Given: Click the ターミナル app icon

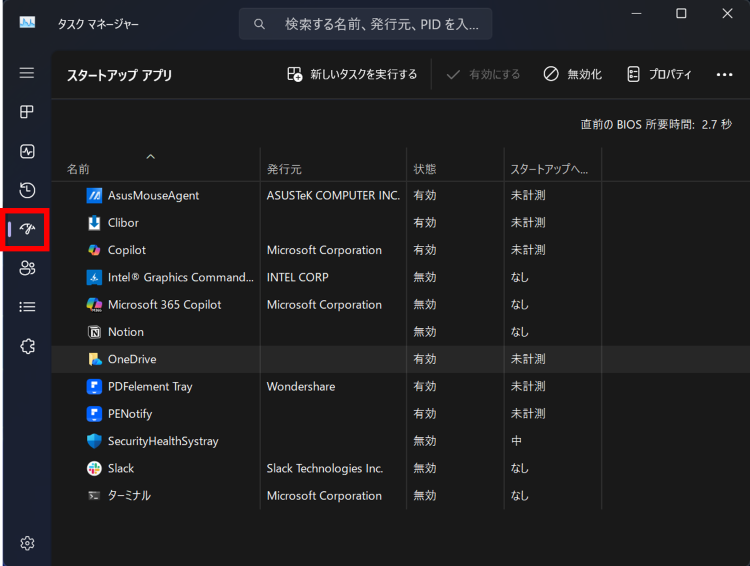Looking at the screenshot, I should [94, 495].
